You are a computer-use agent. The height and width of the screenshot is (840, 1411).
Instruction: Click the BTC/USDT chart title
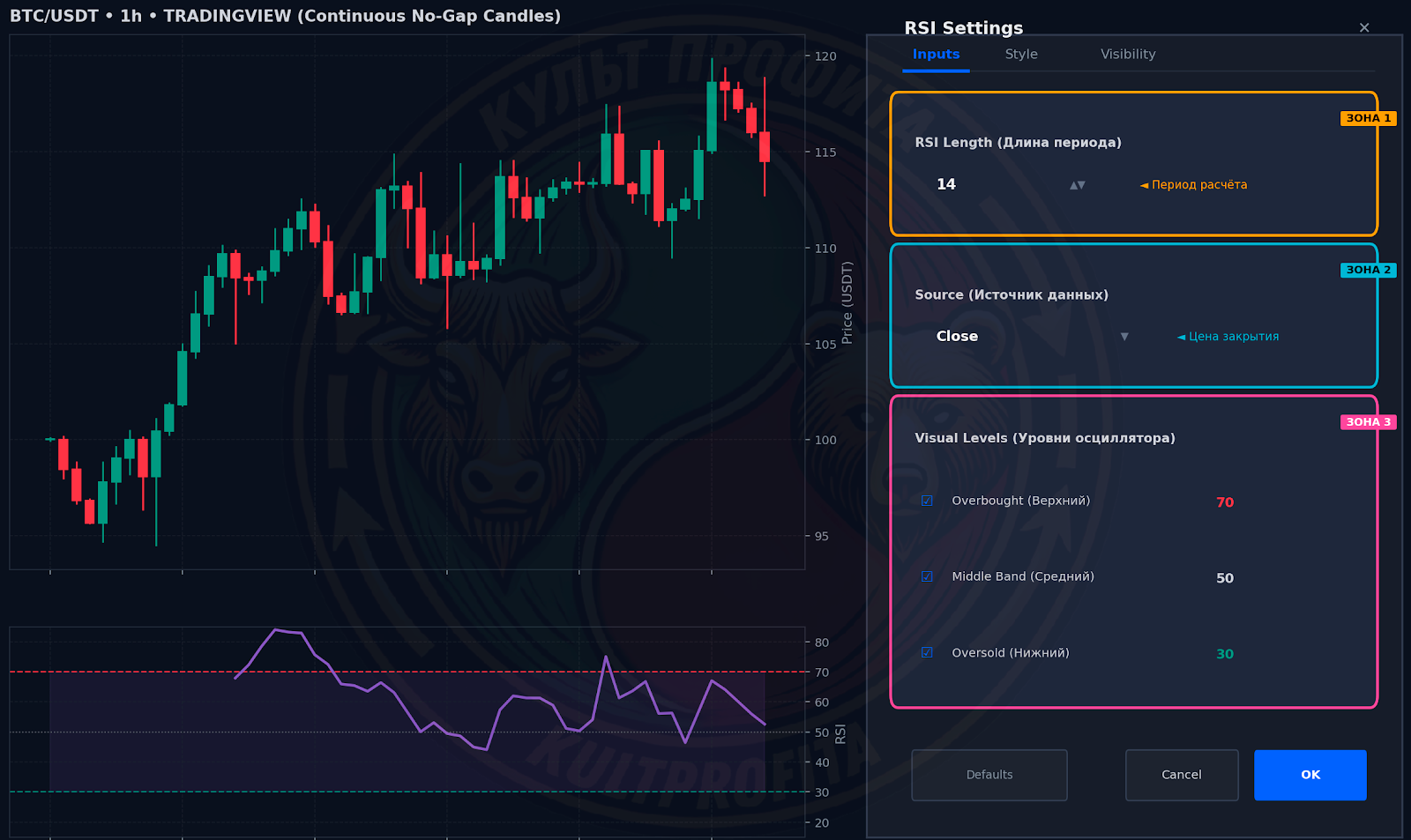[x=285, y=16]
